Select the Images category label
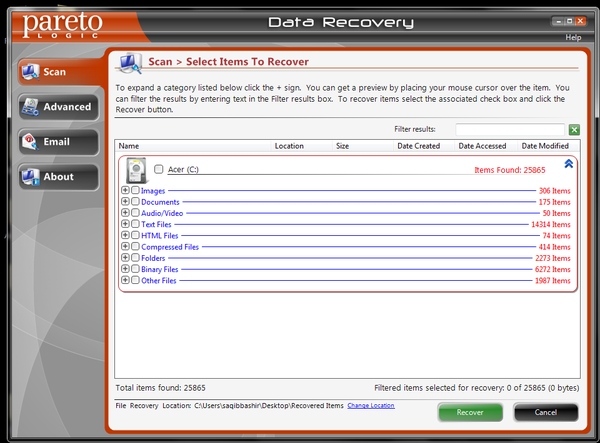600x443 pixels. (x=153, y=191)
